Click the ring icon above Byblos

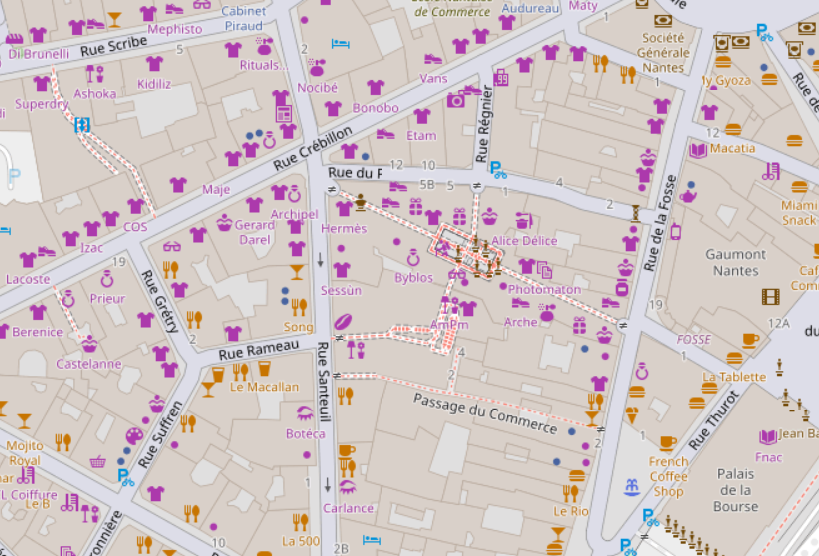[x=413, y=258]
